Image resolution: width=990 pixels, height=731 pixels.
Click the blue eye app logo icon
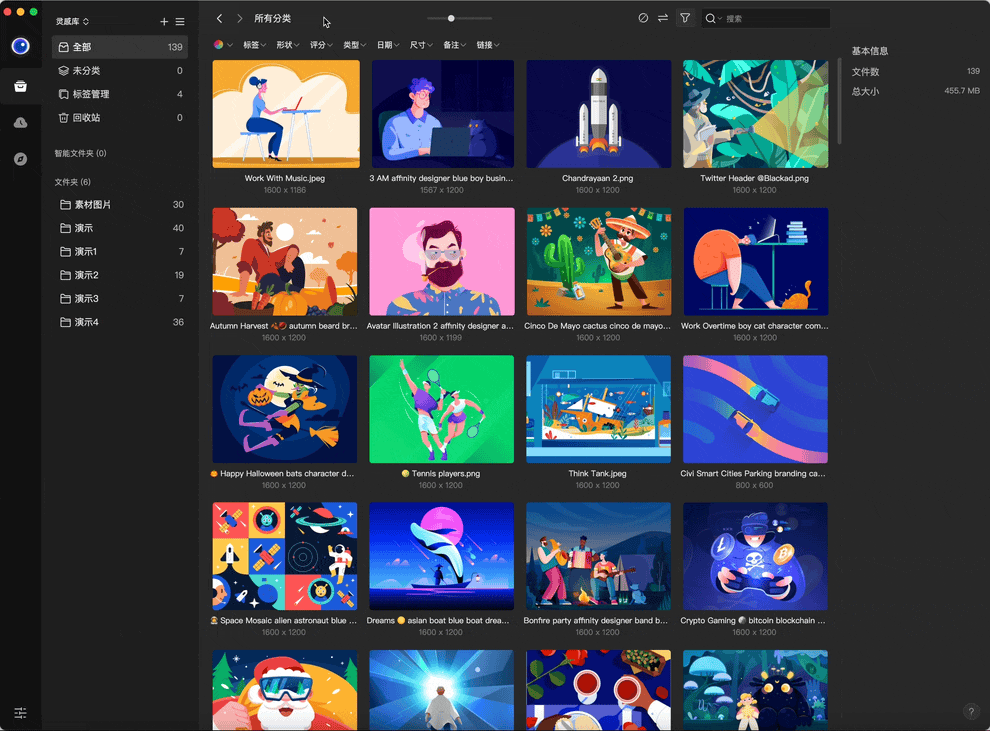point(20,46)
